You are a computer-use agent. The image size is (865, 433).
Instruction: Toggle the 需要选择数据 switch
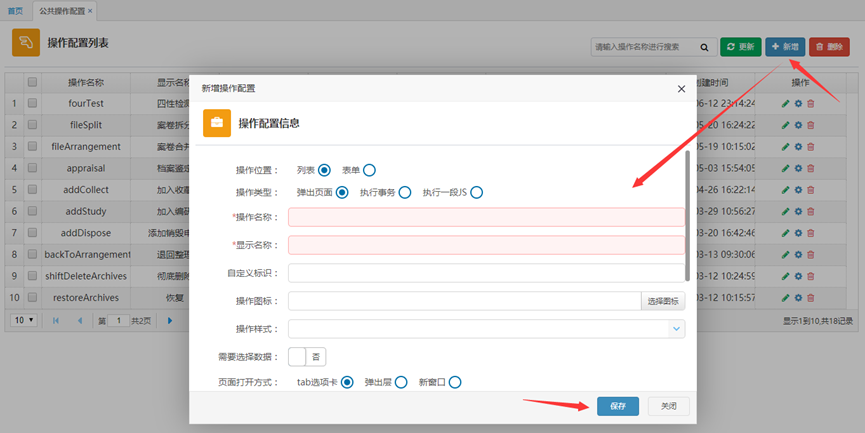pyautogui.click(x=307, y=357)
